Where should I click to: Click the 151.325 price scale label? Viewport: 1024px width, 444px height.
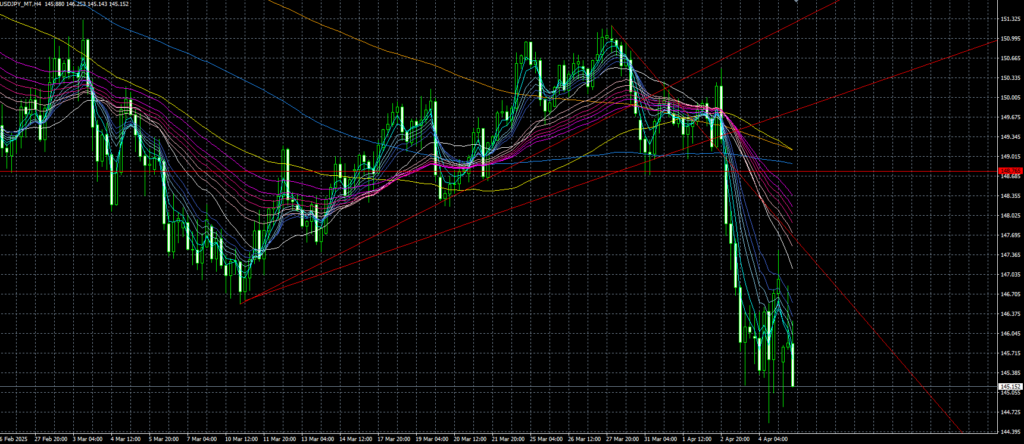click(x=1009, y=19)
